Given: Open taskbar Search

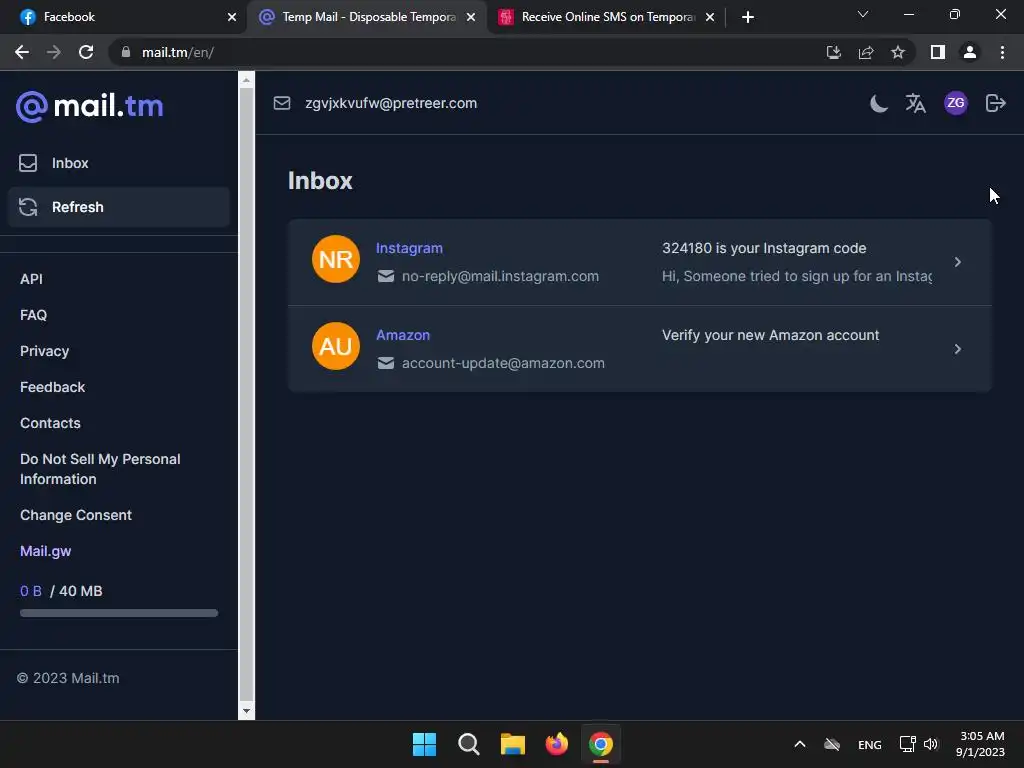Looking at the screenshot, I should pos(468,744).
